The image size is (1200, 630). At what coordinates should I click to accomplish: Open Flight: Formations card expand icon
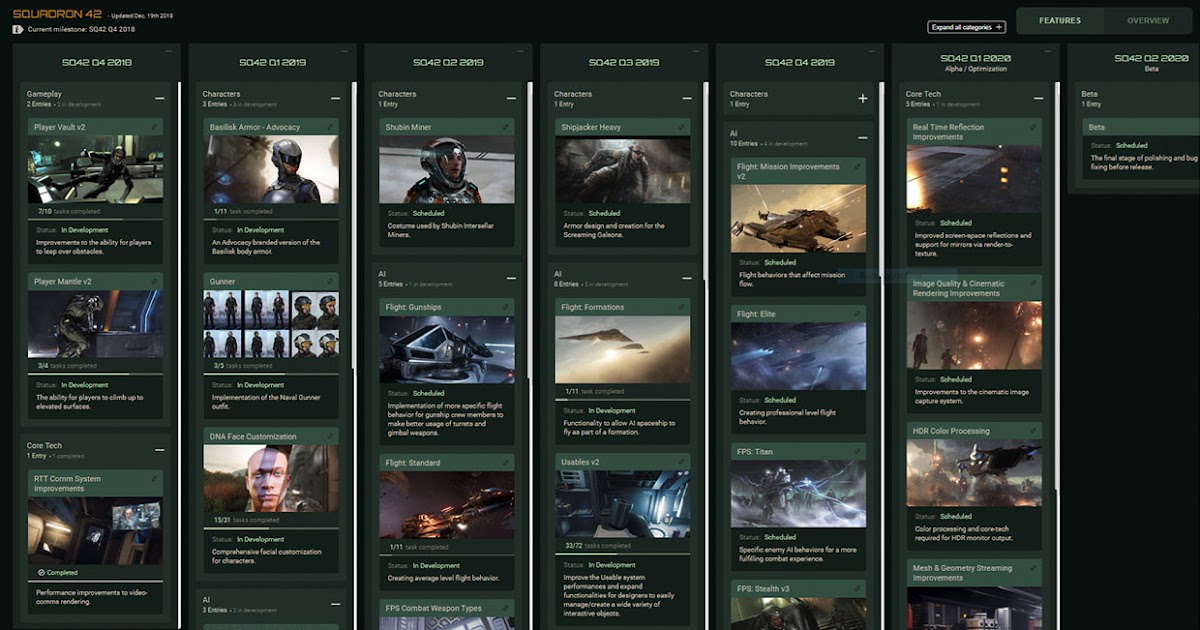point(682,307)
